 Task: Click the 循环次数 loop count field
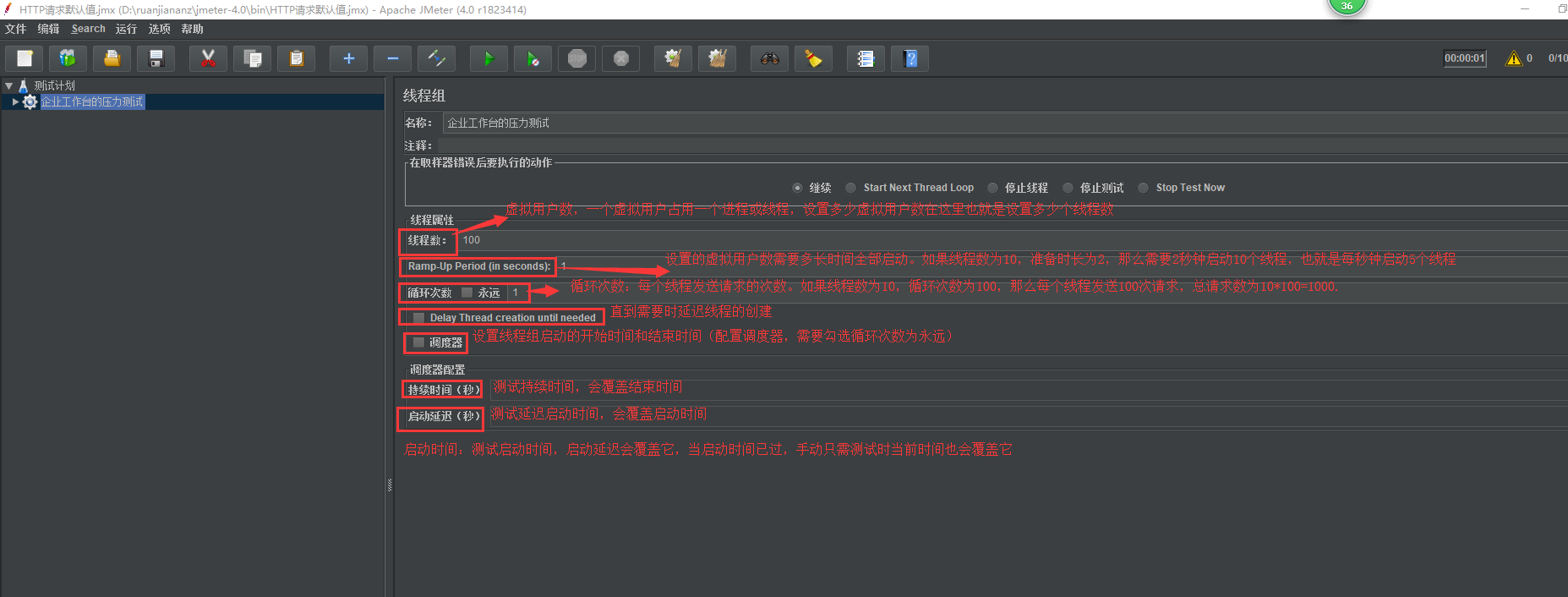click(1036, 293)
